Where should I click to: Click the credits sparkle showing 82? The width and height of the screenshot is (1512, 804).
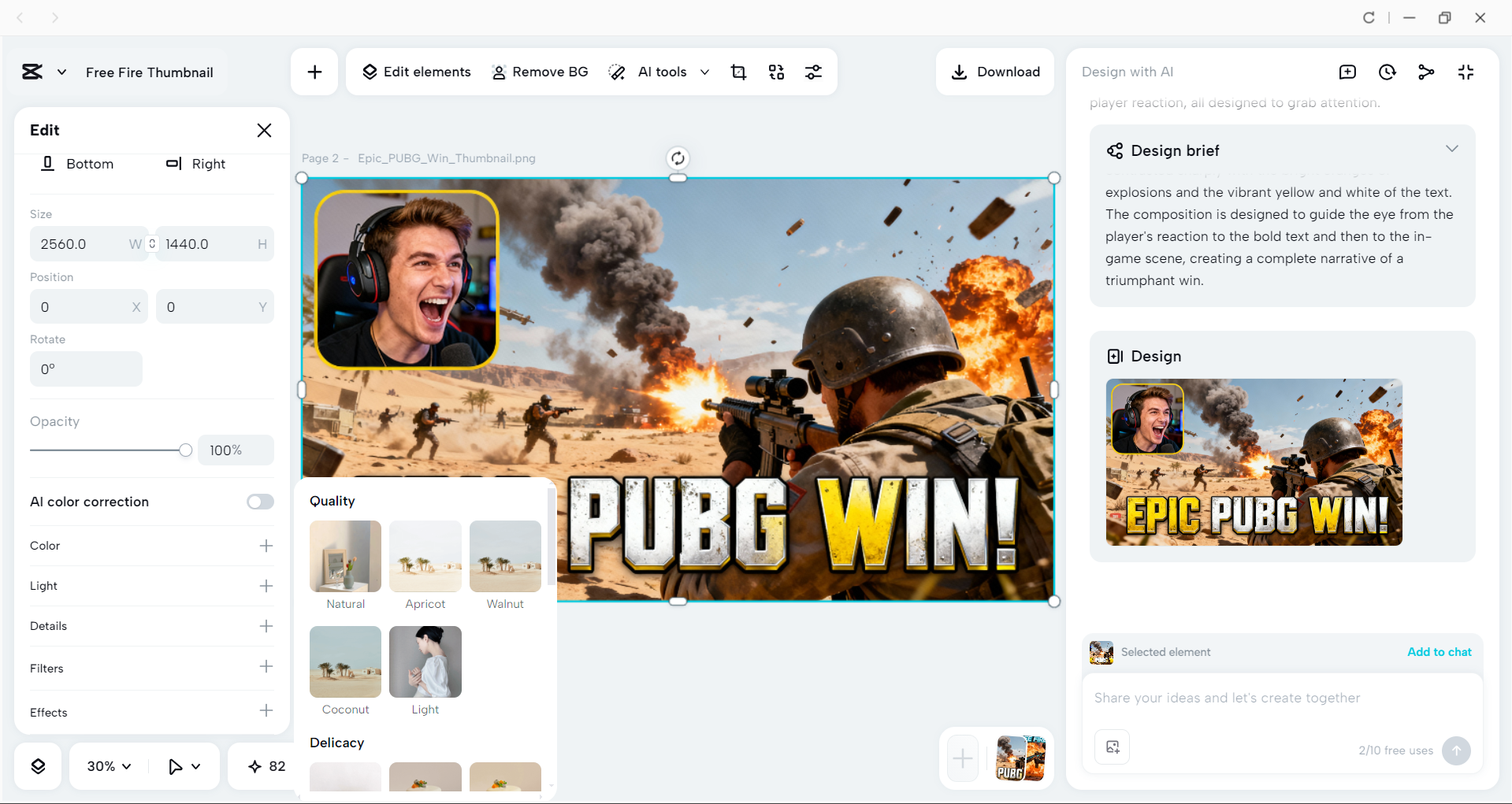coord(266,766)
